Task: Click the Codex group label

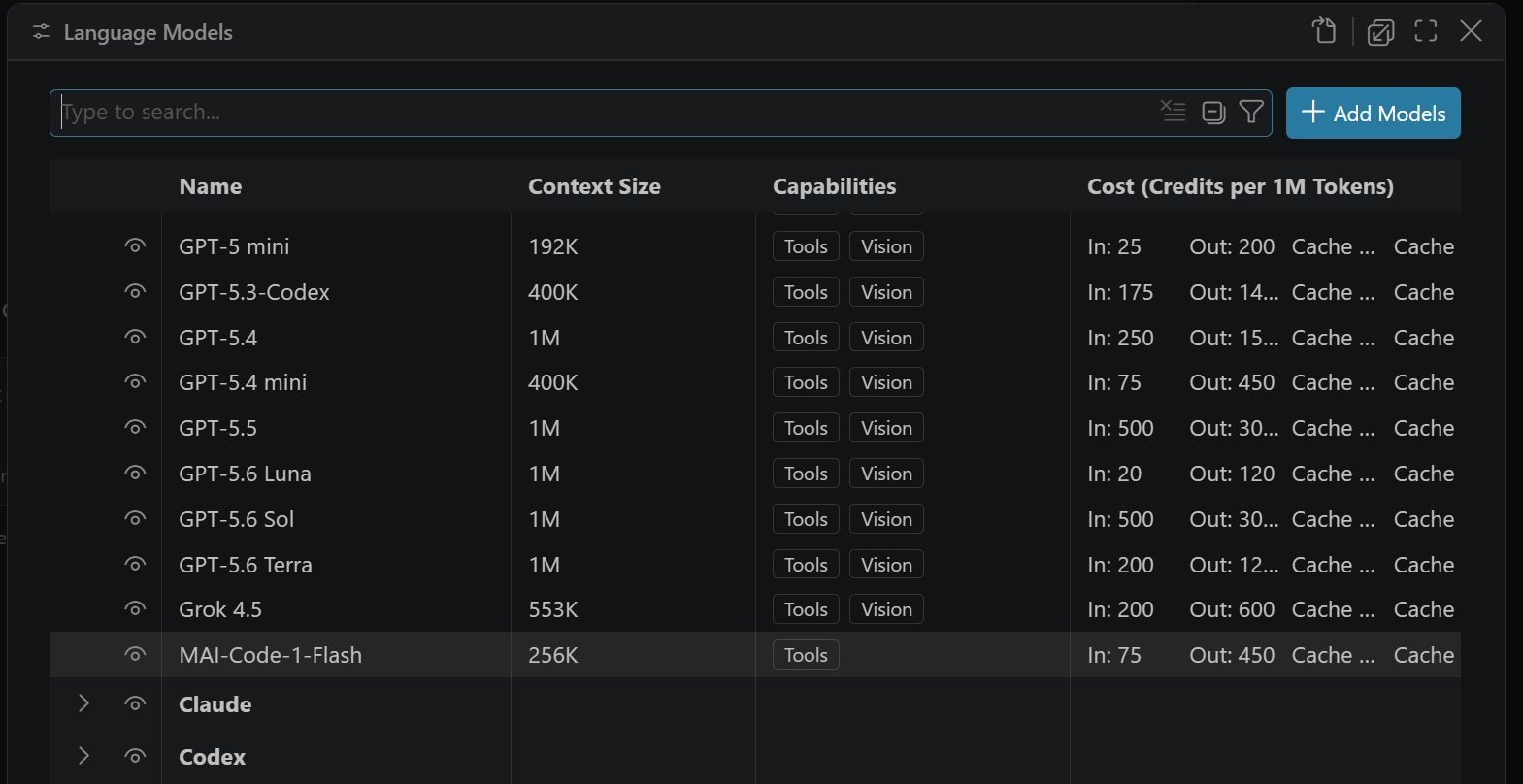Action: pyautogui.click(x=213, y=757)
